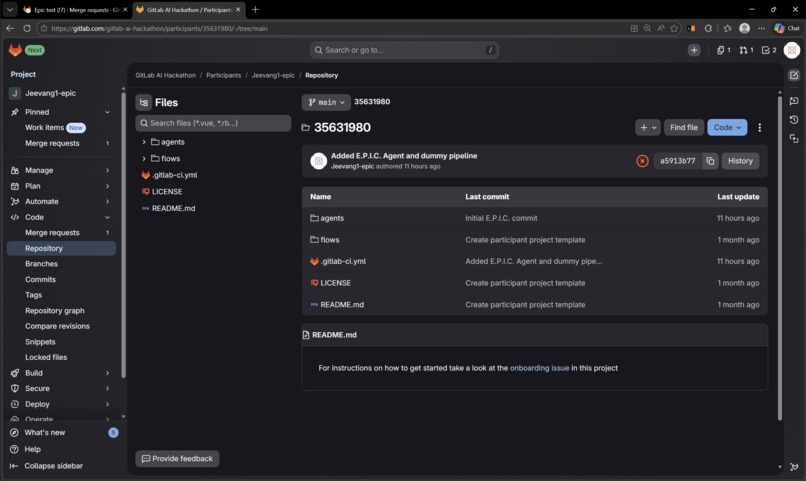806x481 pixels.
Task: Open Copilot Chat in browser toolbar
Action: 787,28
